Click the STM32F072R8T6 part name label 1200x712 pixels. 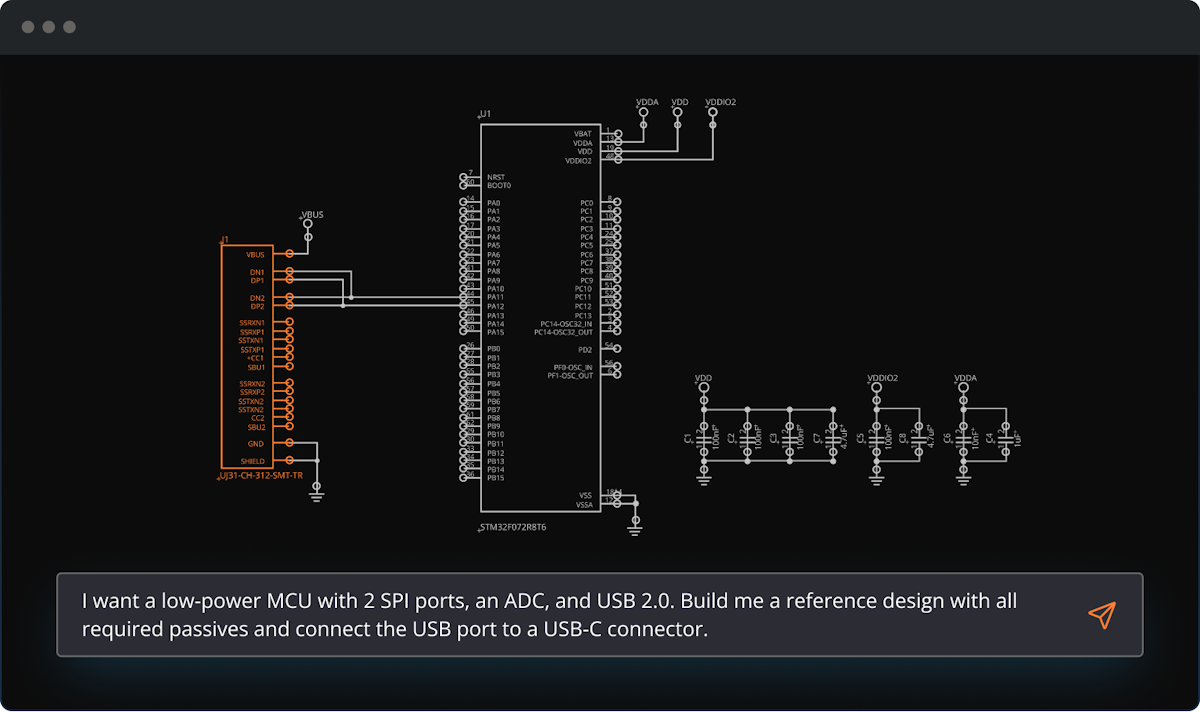pos(514,526)
